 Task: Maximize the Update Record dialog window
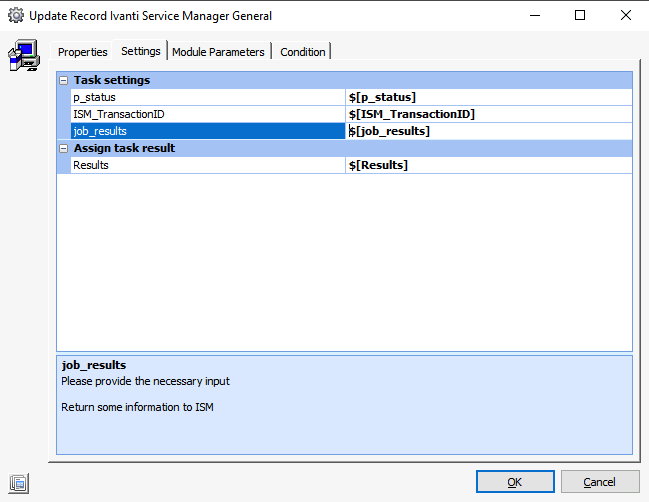580,15
